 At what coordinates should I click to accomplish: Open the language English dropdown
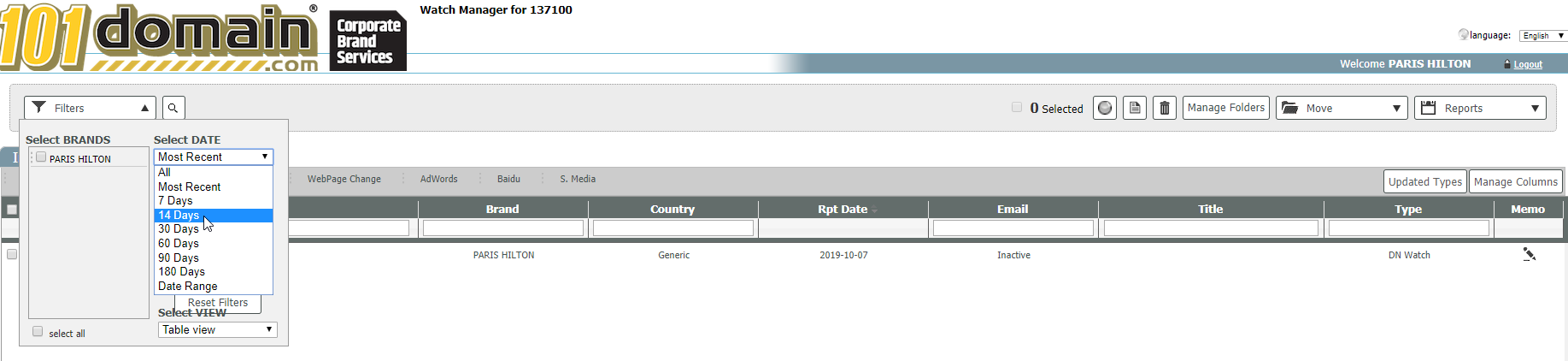tap(1542, 35)
